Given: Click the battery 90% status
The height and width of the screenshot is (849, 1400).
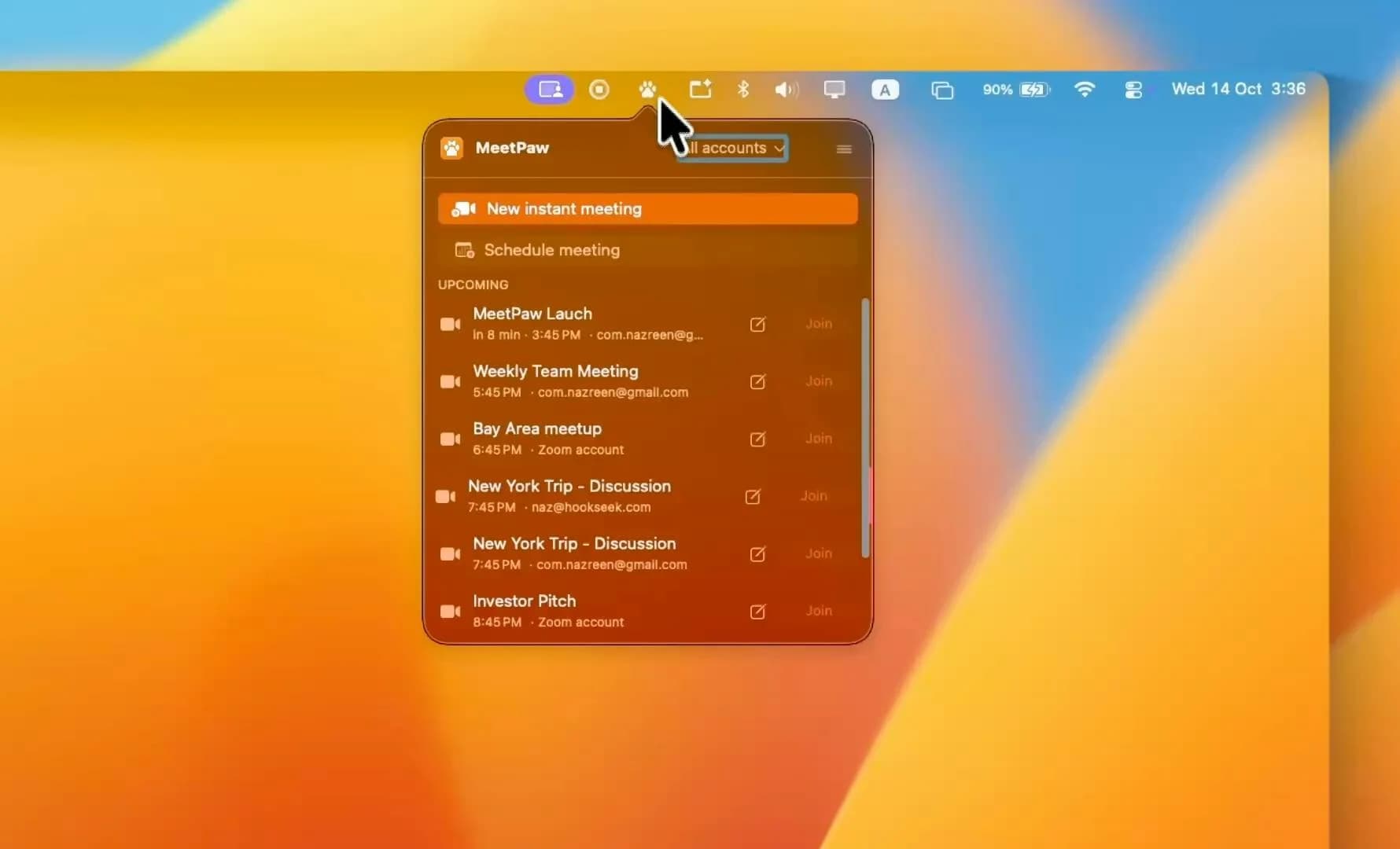Looking at the screenshot, I should (x=1015, y=90).
